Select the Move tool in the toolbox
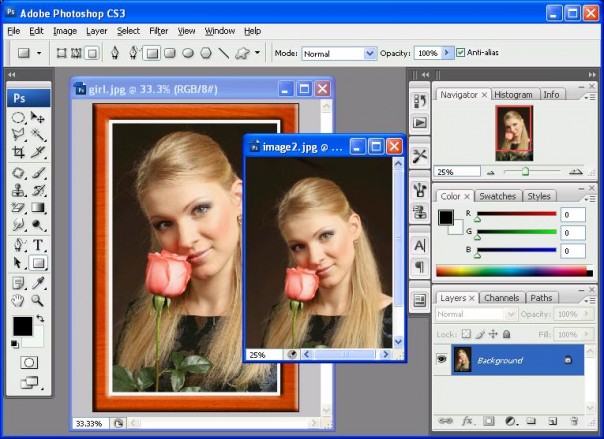Viewport: 604px width, 439px height. pos(39,117)
